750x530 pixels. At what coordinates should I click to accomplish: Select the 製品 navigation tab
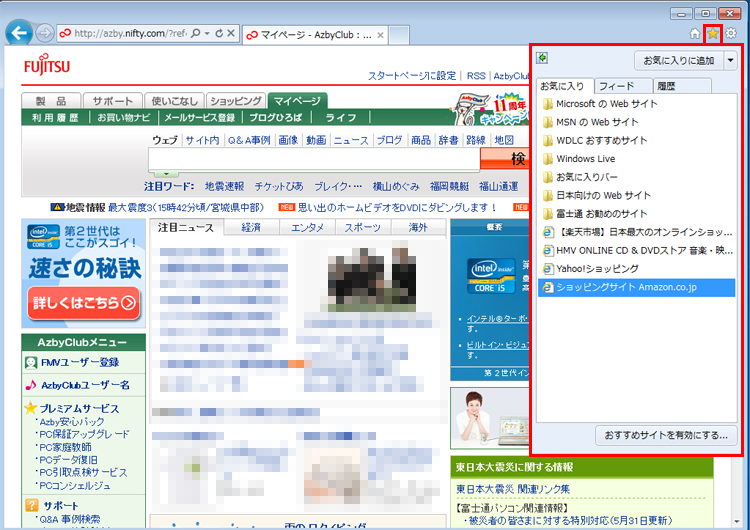[51, 101]
